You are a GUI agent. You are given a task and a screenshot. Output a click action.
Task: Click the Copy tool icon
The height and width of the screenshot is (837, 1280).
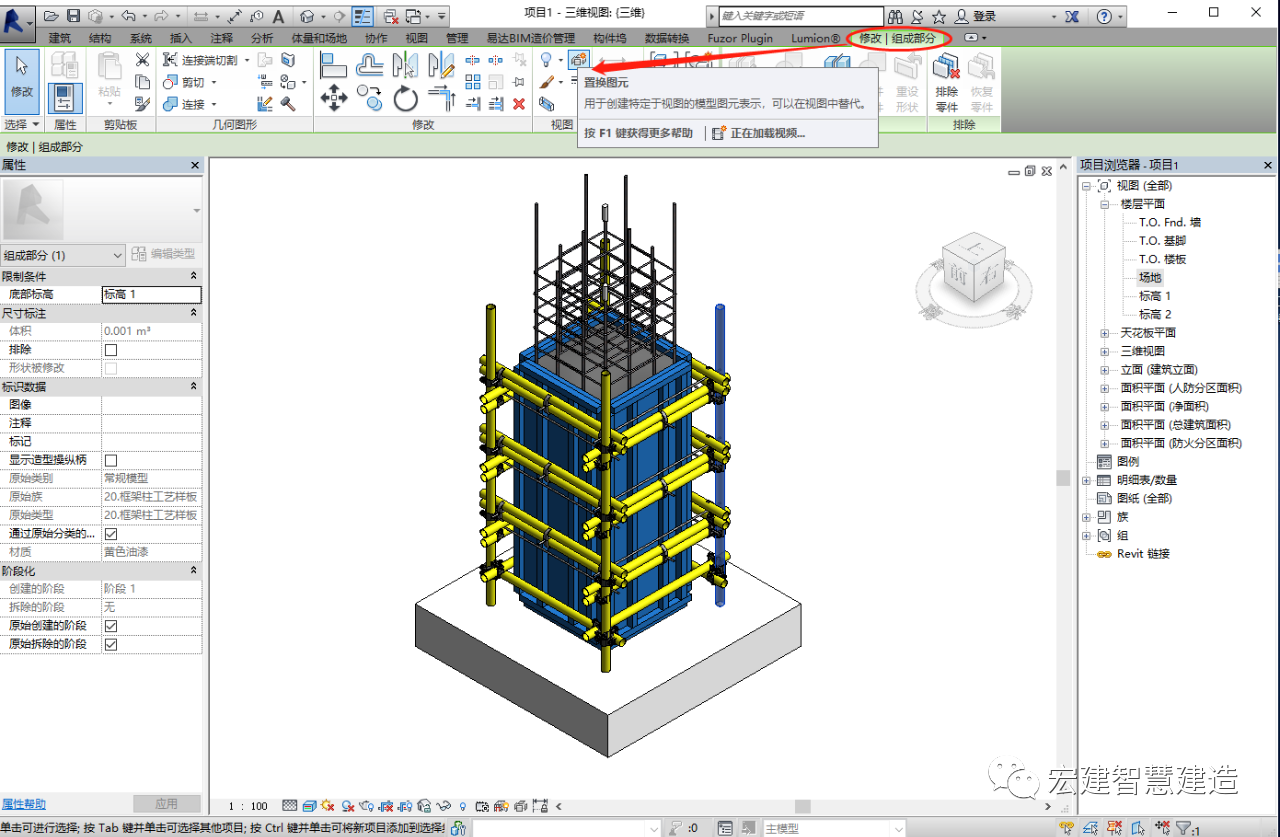(x=369, y=98)
